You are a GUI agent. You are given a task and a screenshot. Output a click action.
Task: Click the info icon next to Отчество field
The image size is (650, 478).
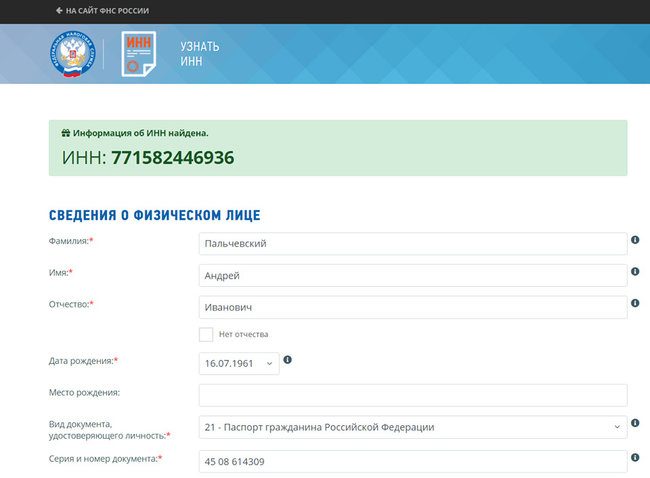point(635,303)
